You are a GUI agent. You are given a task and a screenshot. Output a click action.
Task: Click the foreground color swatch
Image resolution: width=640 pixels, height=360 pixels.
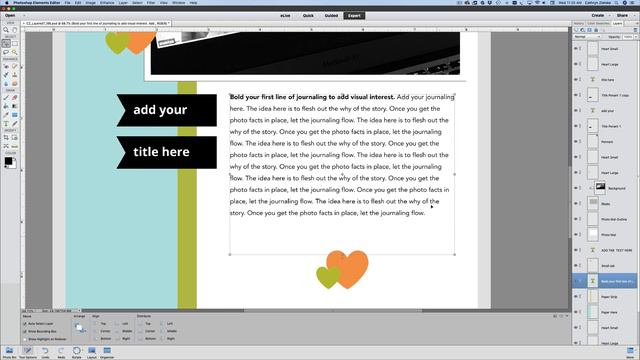(x=8, y=161)
